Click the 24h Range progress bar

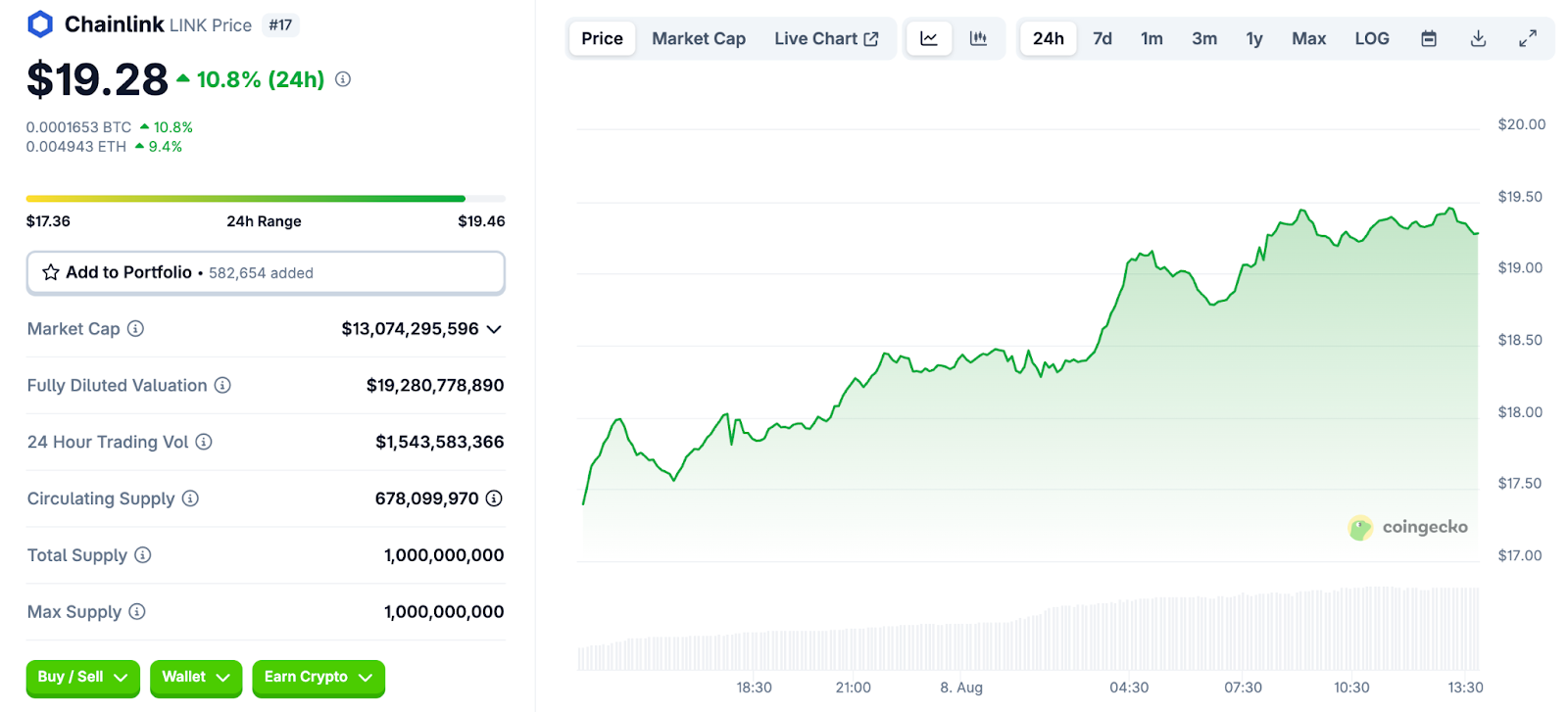266,199
